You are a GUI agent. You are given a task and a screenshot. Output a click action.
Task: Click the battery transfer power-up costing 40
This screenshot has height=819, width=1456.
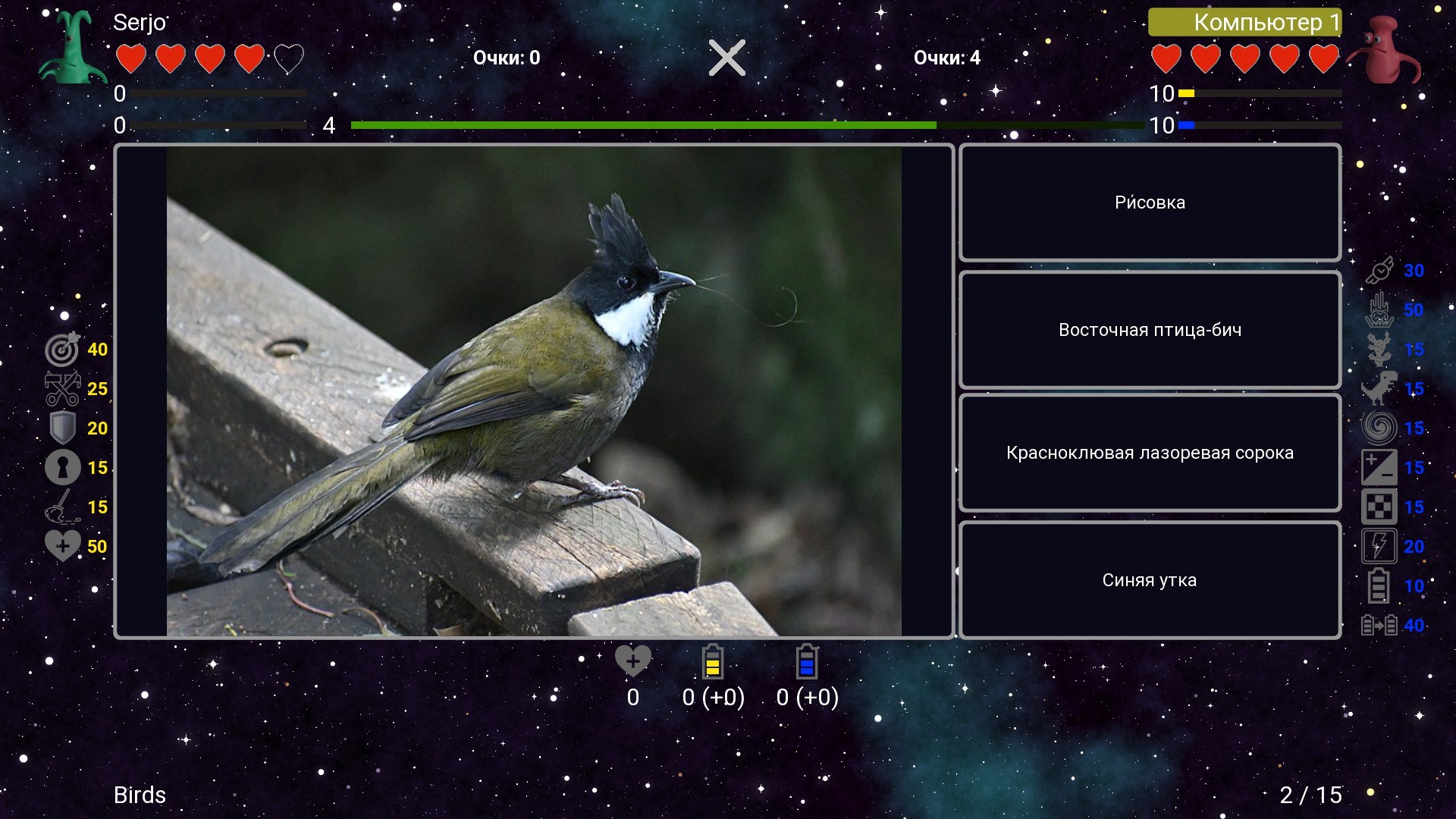point(1379,626)
